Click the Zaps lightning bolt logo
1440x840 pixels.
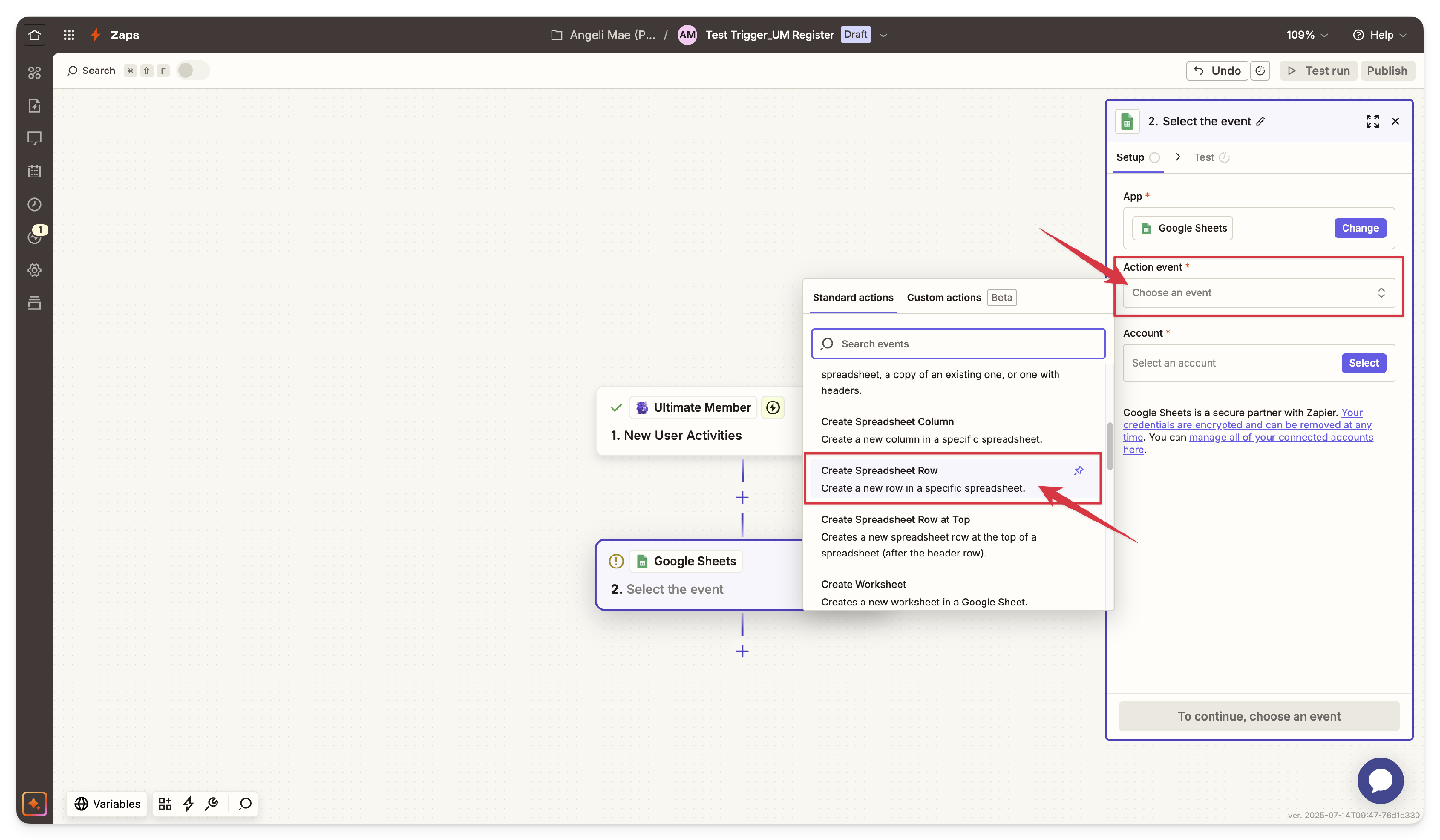(96, 35)
